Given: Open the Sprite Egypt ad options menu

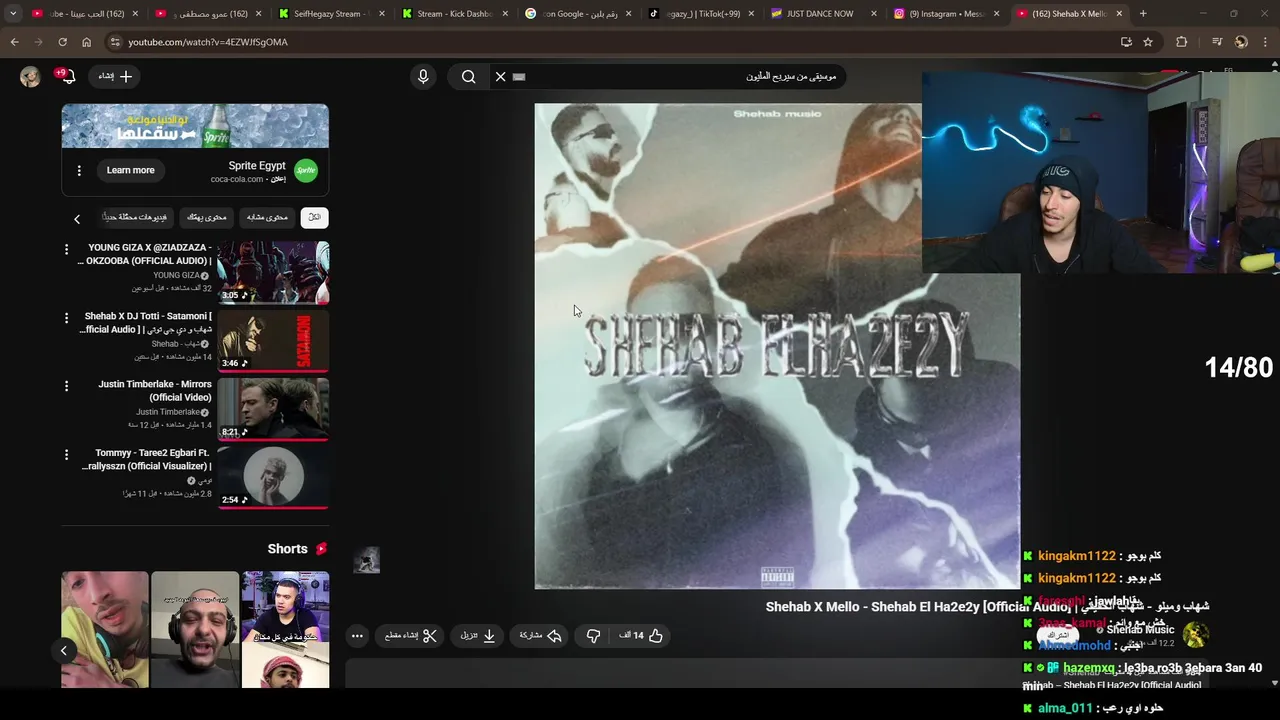Looking at the screenshot, I should (x=79, y=170).
